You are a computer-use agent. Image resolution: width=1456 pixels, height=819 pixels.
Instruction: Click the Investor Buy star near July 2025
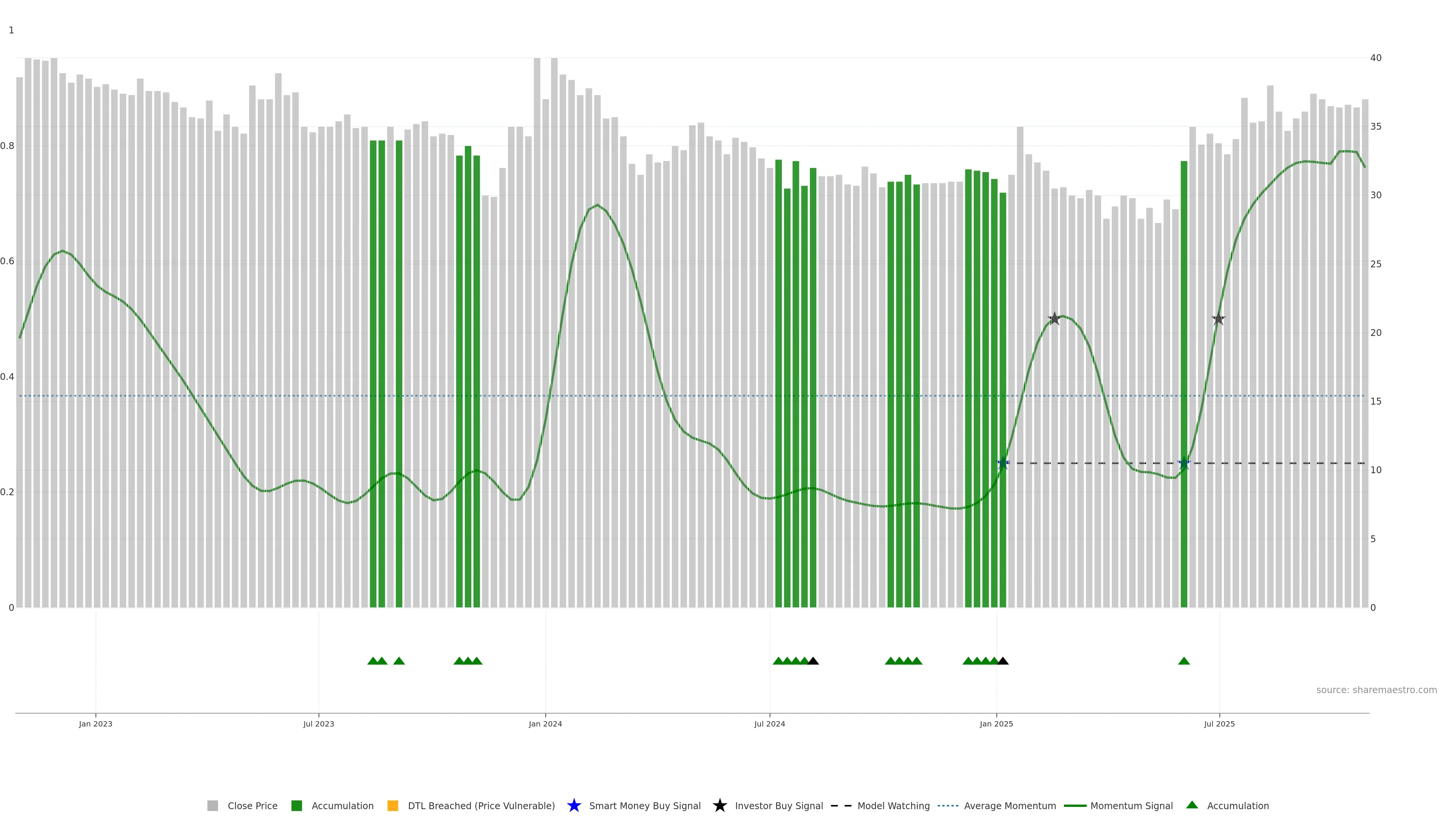1219,319
